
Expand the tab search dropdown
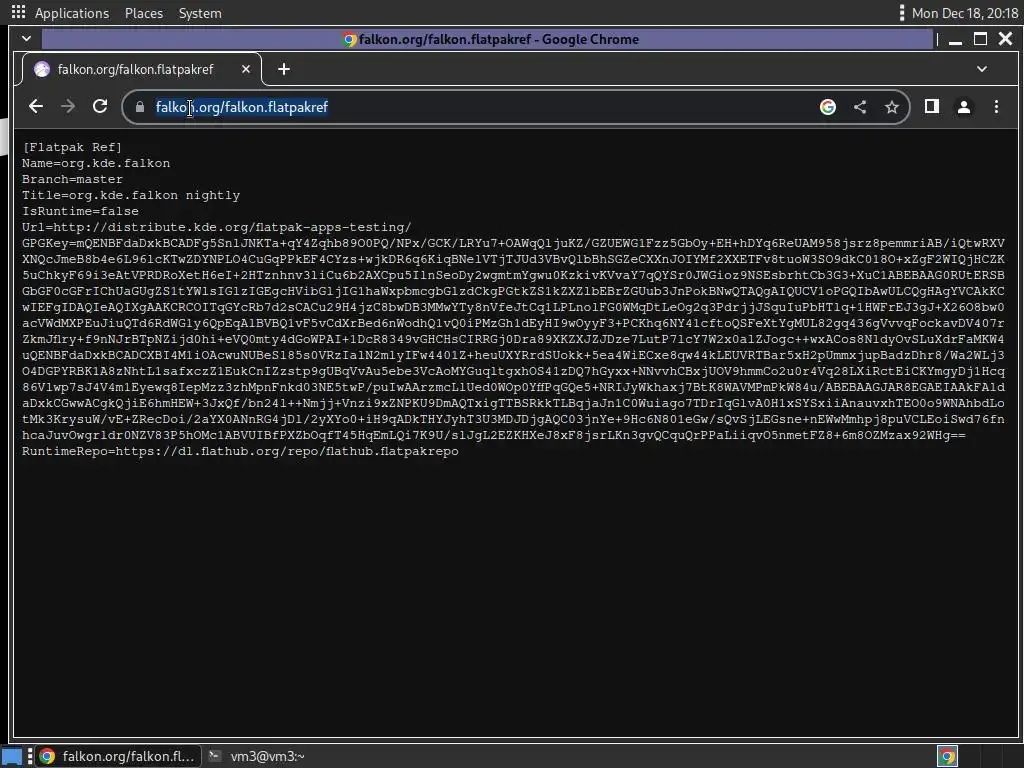point(982,69)
